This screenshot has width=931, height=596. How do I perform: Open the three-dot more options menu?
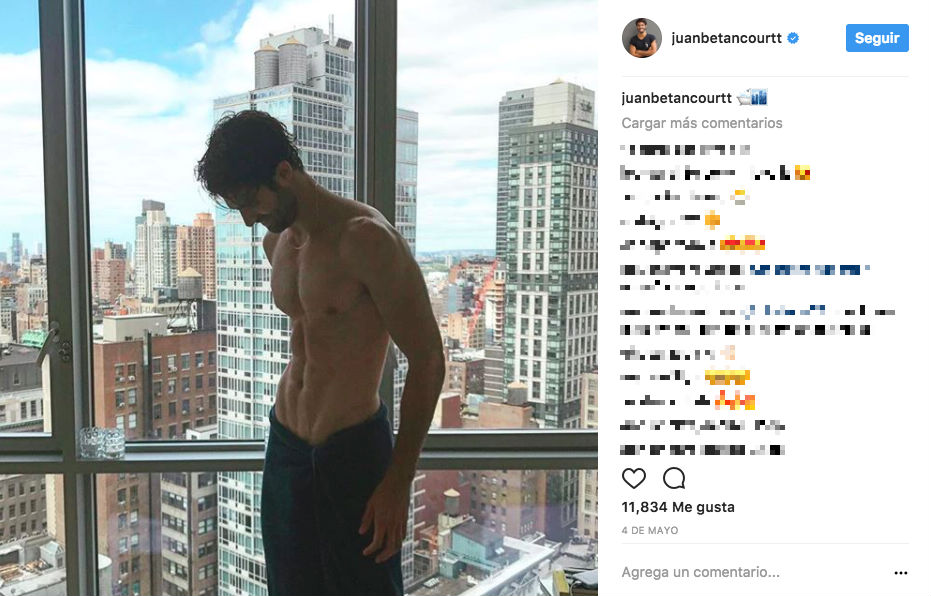(x=900, y=573)
